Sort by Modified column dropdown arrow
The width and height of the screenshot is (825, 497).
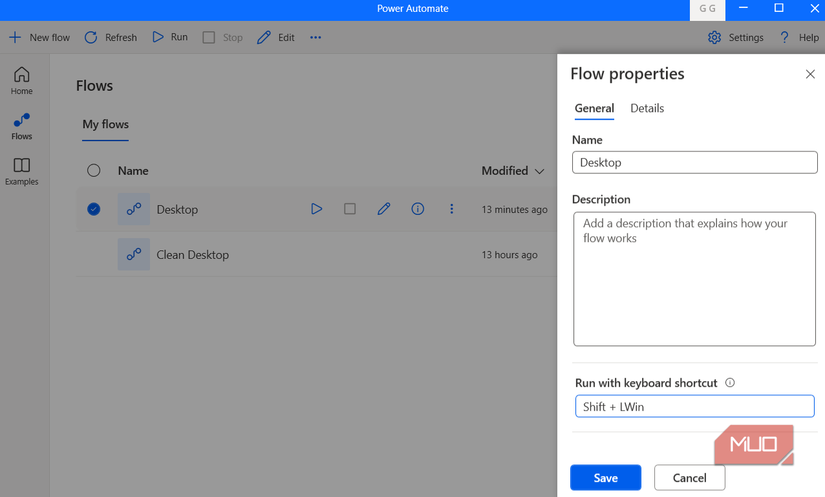click(x=539, y=171)
